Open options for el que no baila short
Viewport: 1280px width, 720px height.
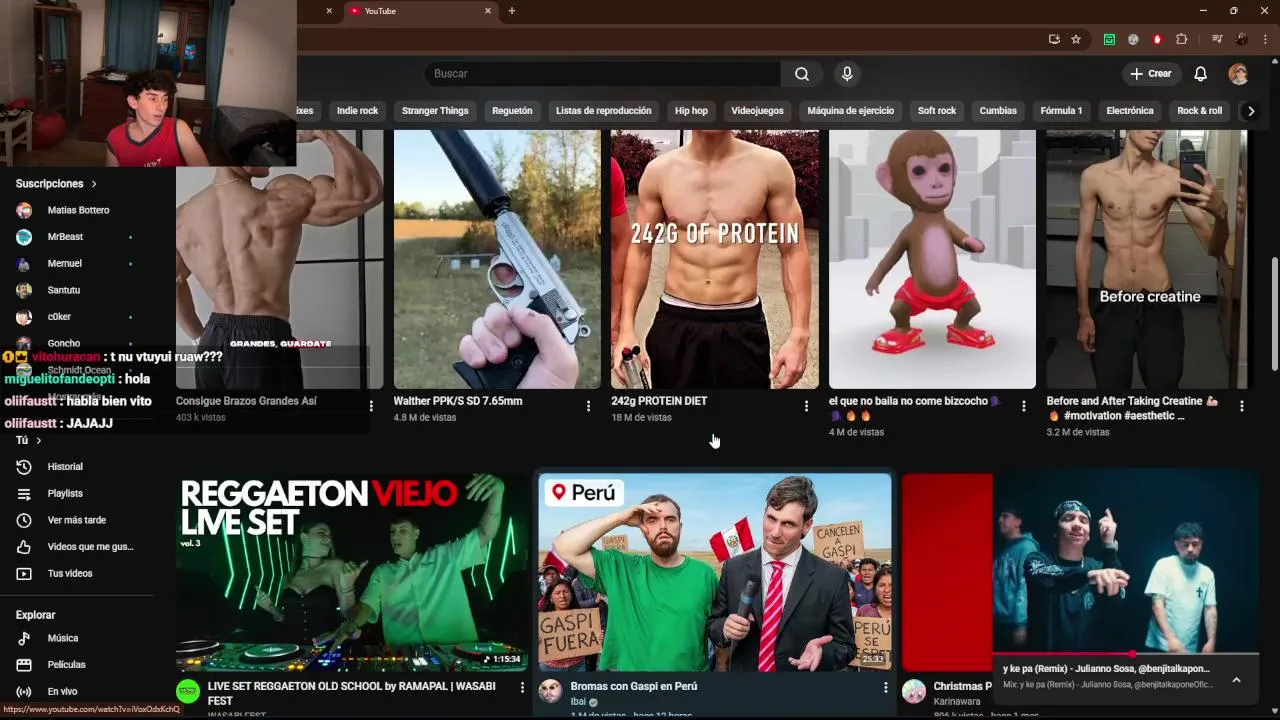1023,406
